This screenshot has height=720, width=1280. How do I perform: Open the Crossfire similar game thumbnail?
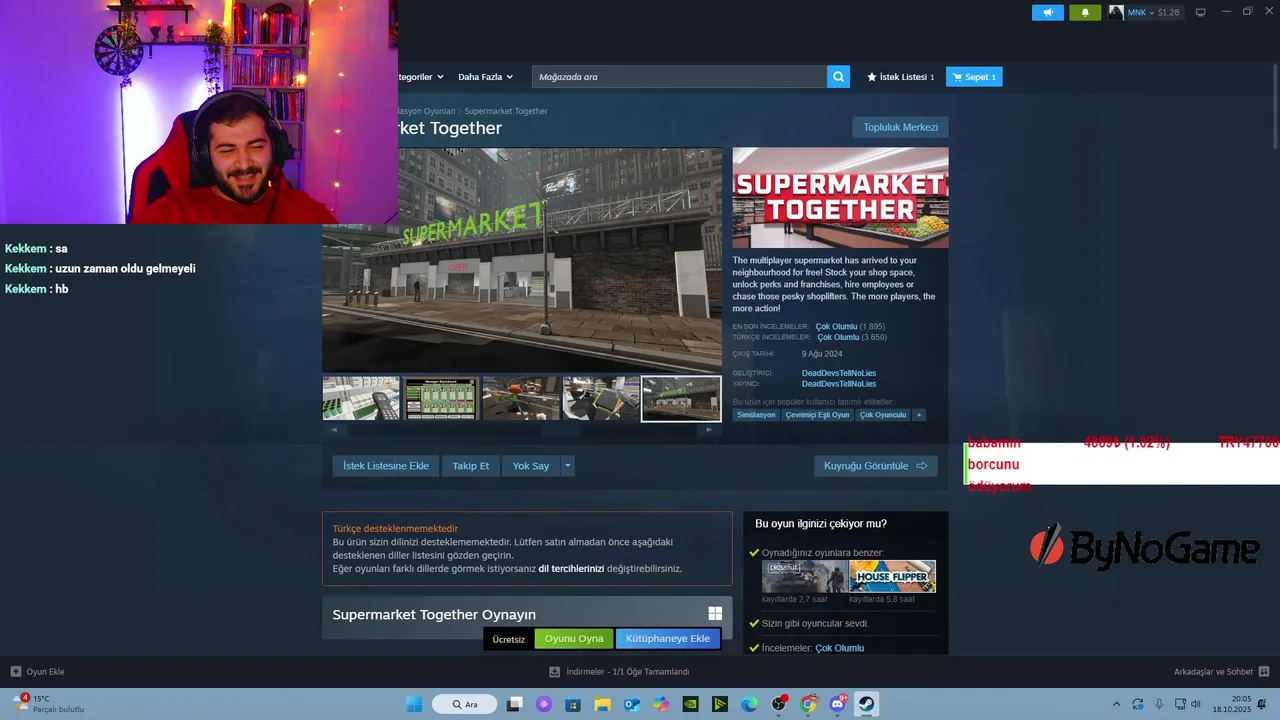pos(804,577)
